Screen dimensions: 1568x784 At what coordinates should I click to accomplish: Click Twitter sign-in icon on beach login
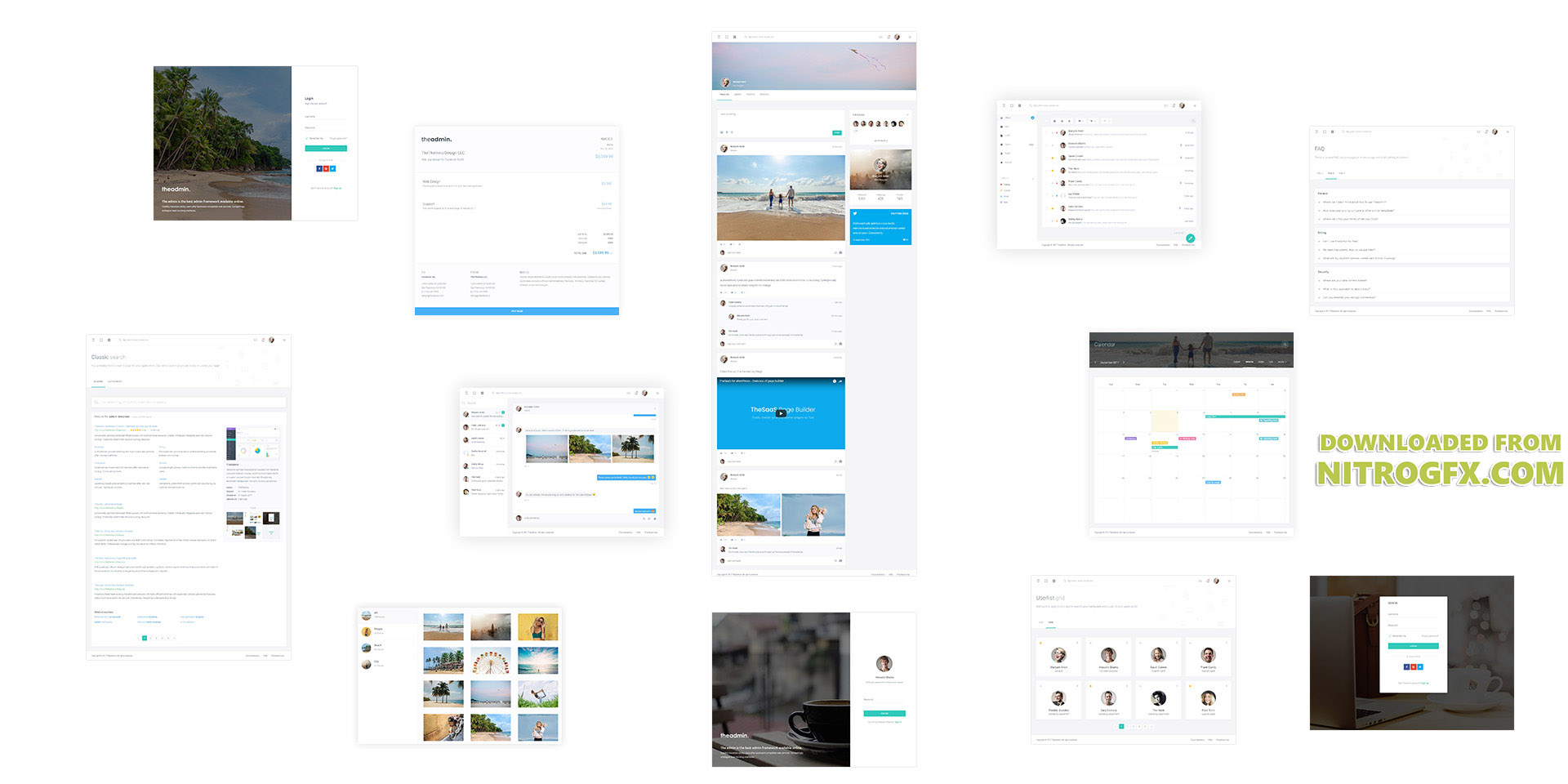[x=333, y=168]
